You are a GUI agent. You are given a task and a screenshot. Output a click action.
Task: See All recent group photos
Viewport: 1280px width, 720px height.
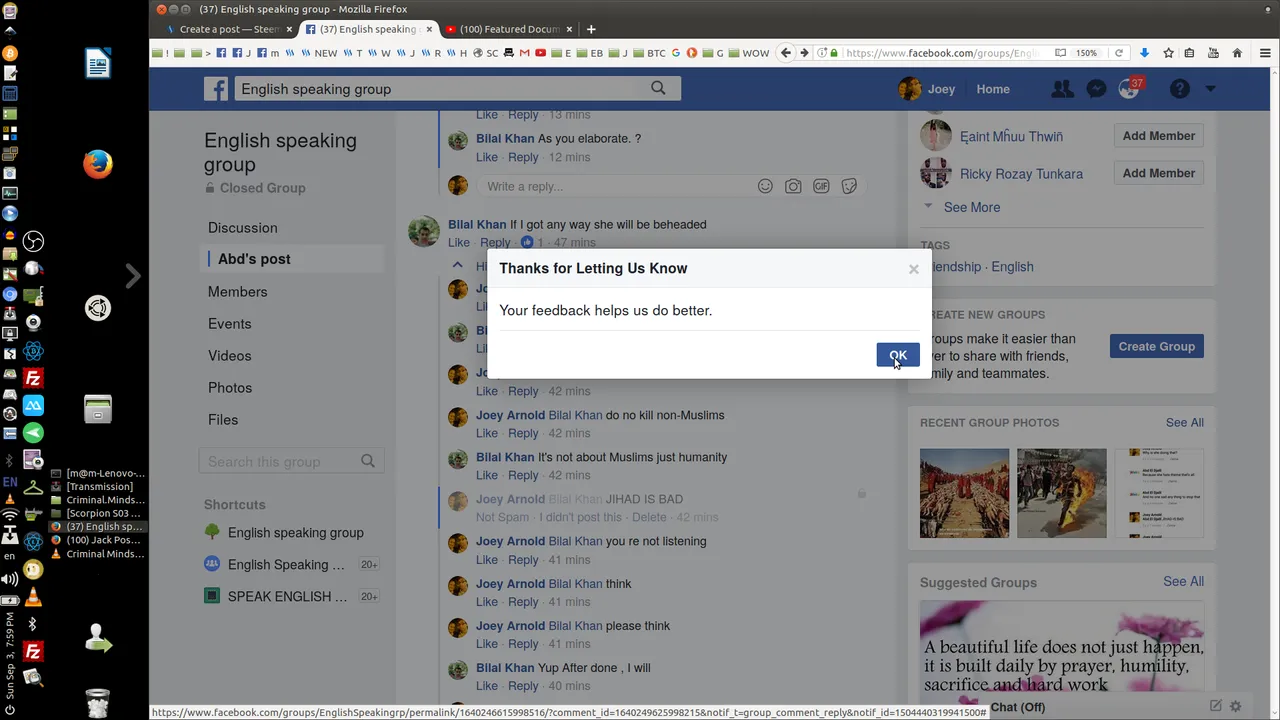pos(1184,422)
